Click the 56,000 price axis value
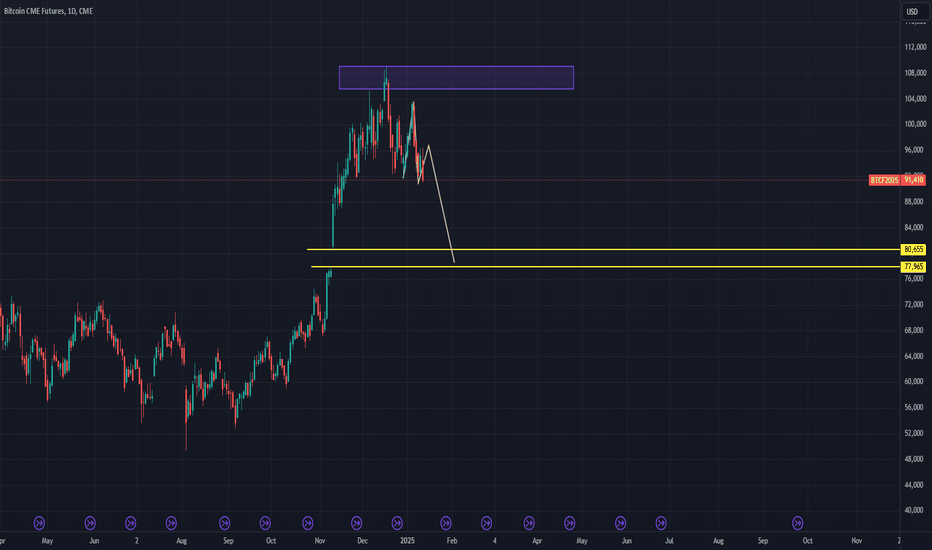The height and width of the screenshot is (550, 932). [x=914, y=407]
